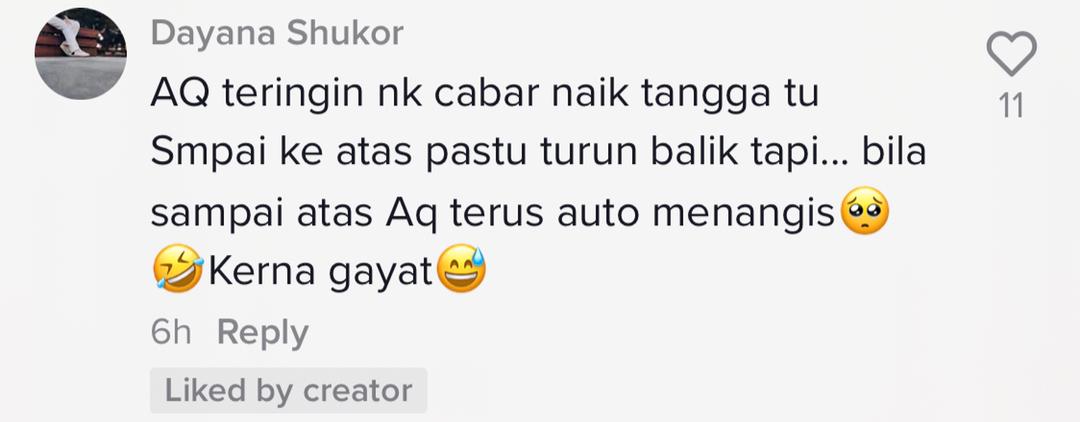1080x422 pixels.
Task: Tap the 11 likes count
Action: click(1011, 107)
